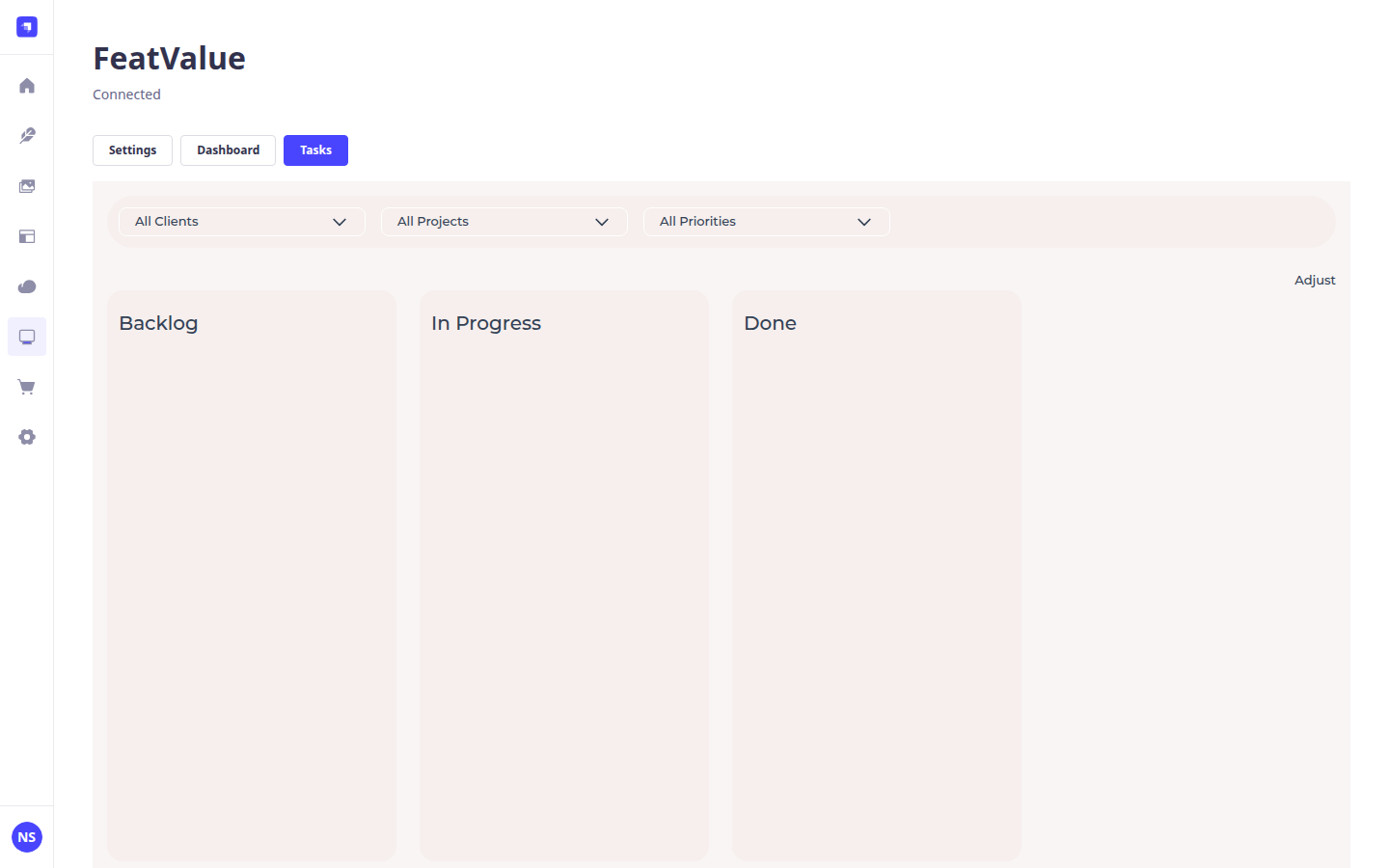Open the NS user avatar menu
Image resolution: width=1389 pixels, height=868 pixels.
(x=27, y=837)
